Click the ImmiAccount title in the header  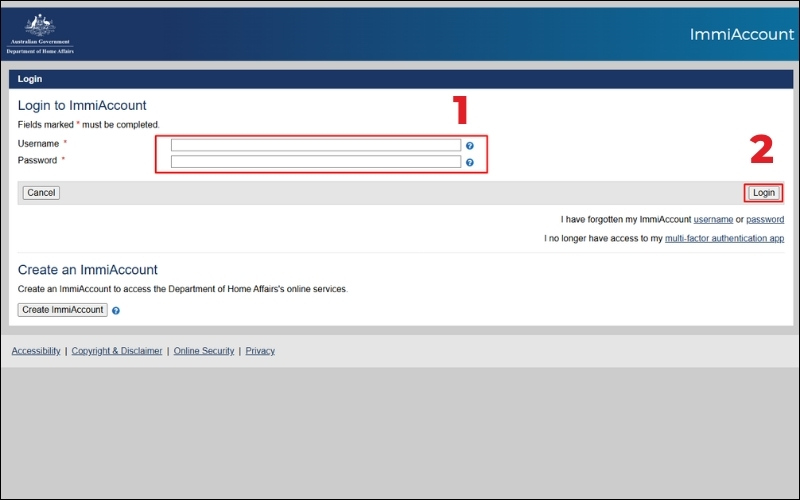point(742,34)
